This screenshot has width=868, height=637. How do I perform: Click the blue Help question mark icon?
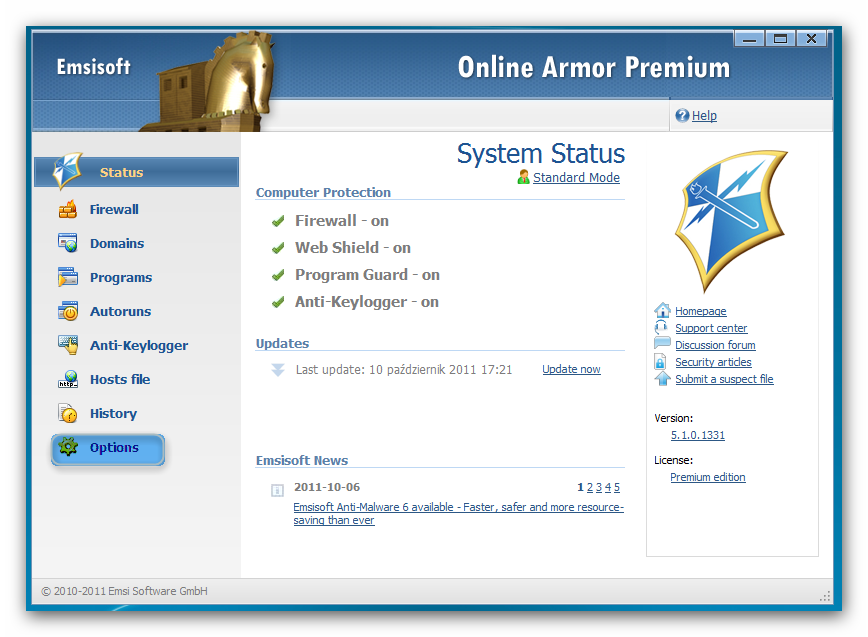682,115
